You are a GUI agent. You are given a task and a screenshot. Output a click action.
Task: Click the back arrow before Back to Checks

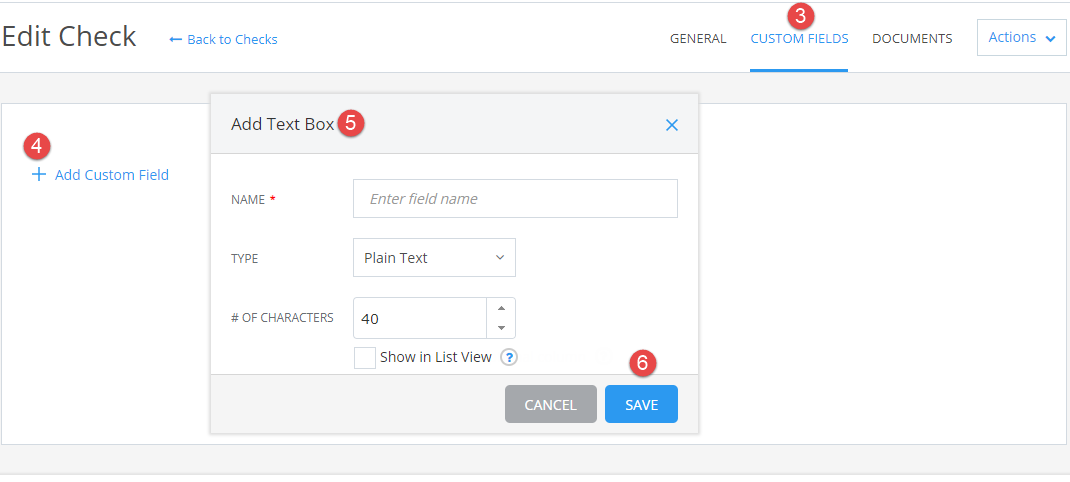175,40
